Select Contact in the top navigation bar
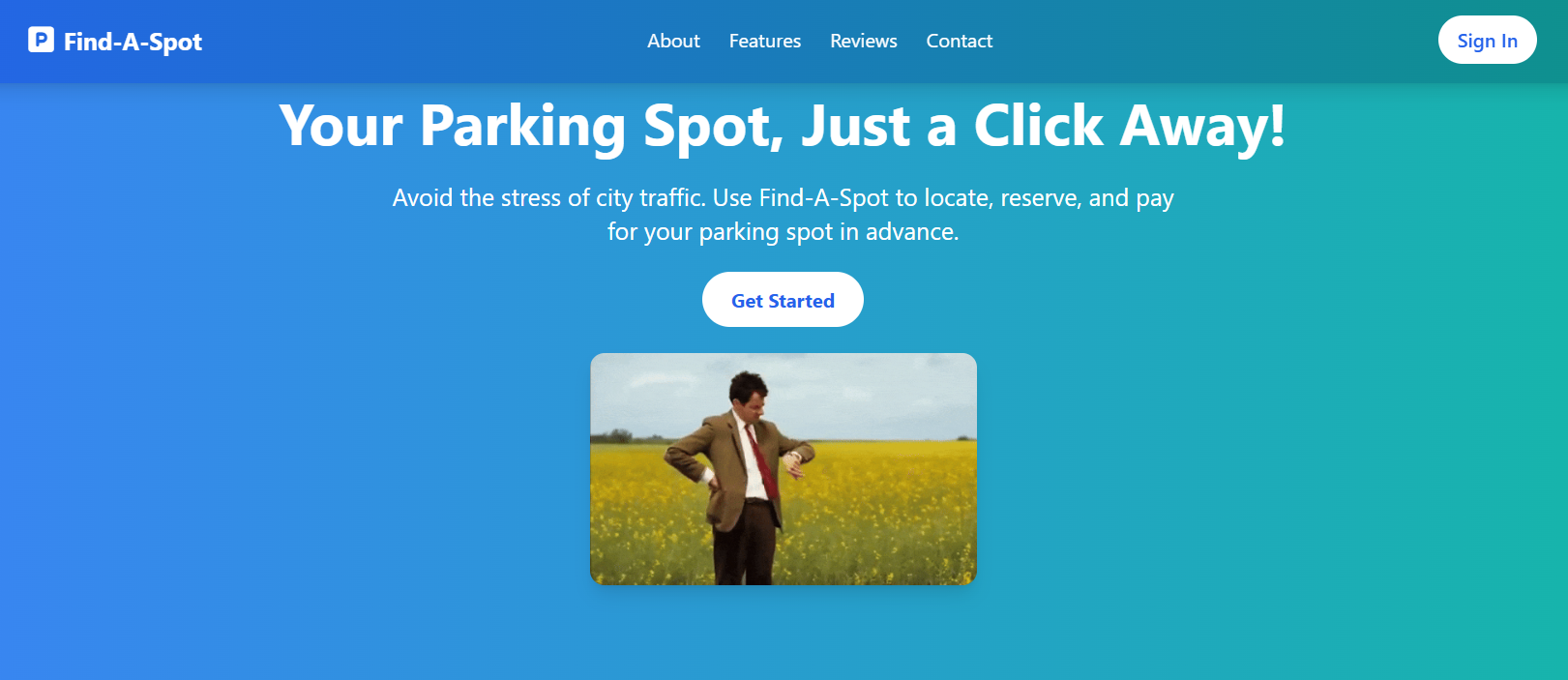Image resolution: width=1568 pixels, height=680 pixels. click(x=959, y=41)
